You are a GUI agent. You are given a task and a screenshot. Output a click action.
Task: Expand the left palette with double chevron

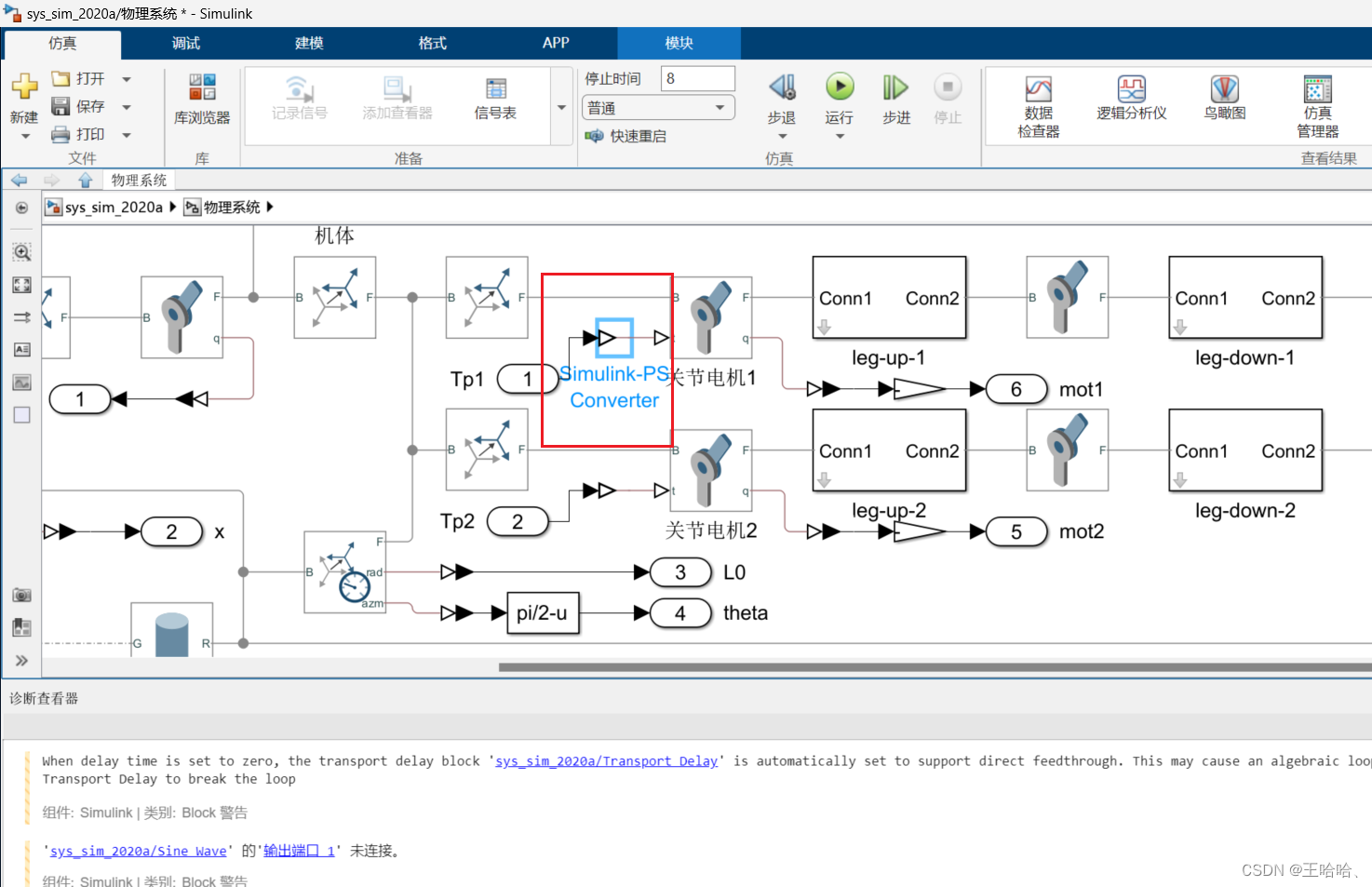tap(21, 660)
